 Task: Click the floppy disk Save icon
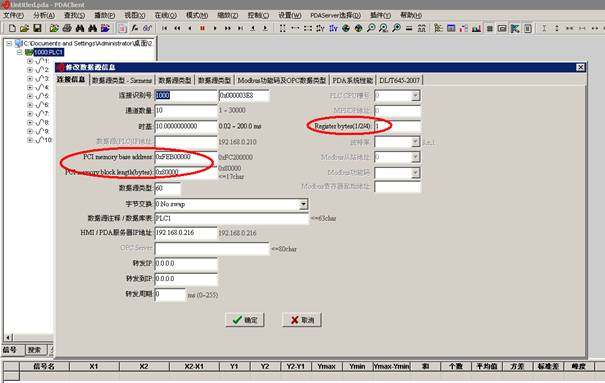(x=37, y=28)
